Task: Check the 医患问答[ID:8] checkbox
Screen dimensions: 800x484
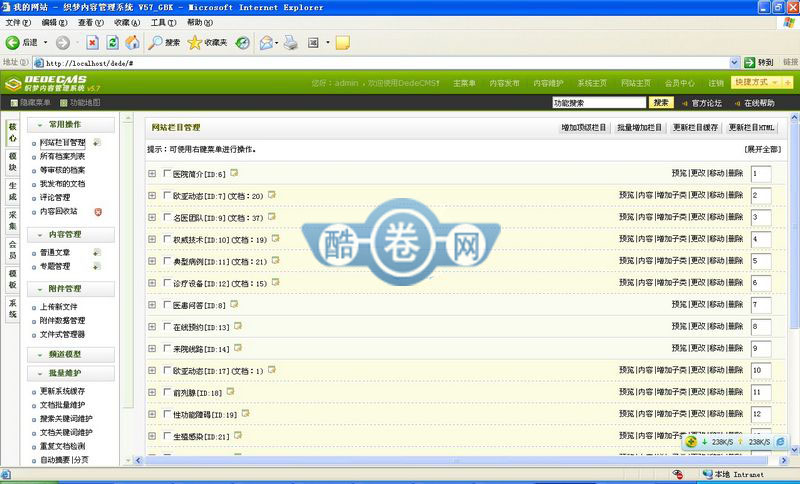Action: point(167,304)
